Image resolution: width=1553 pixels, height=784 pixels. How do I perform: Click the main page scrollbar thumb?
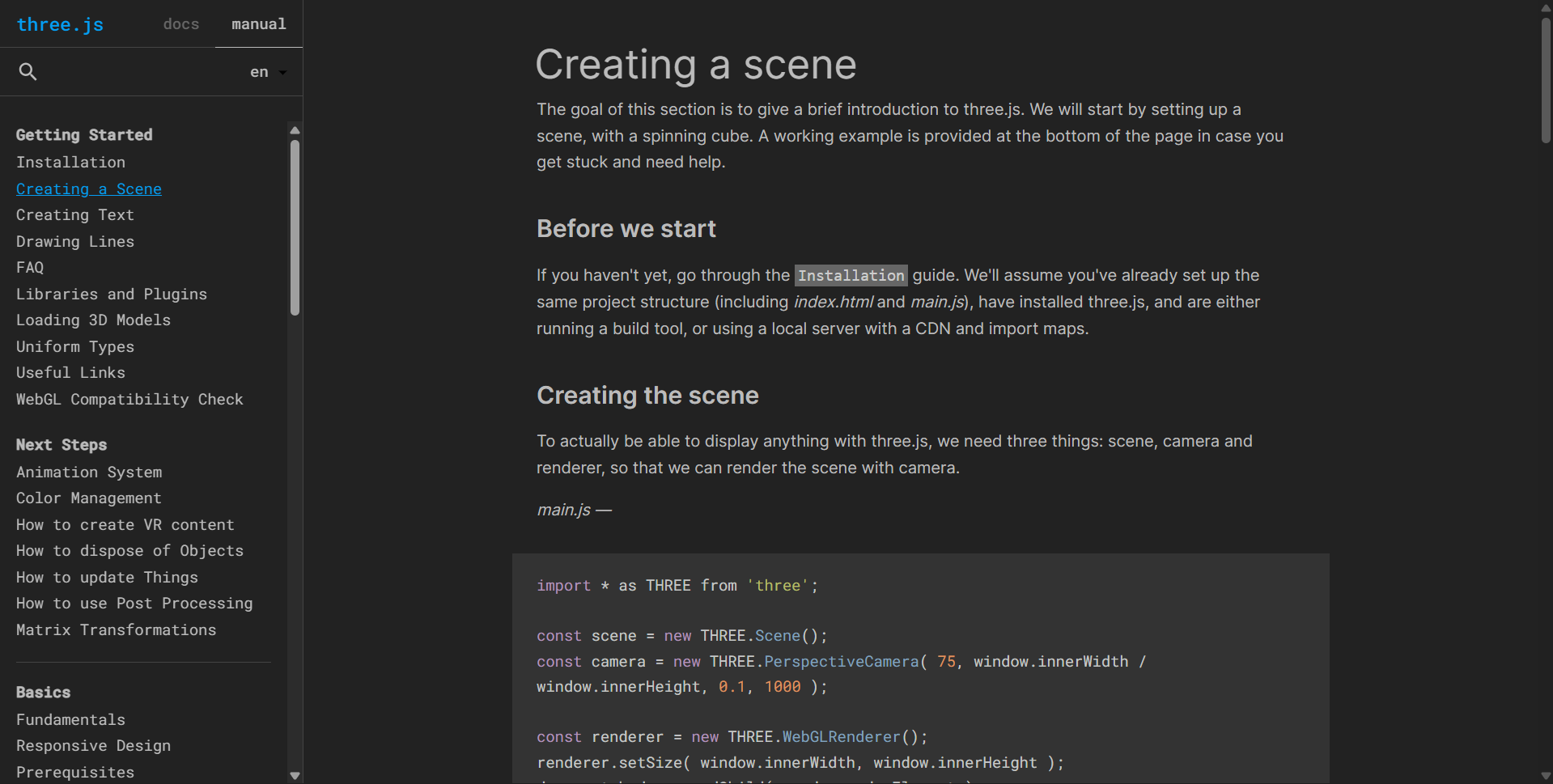pos(1546,81)
